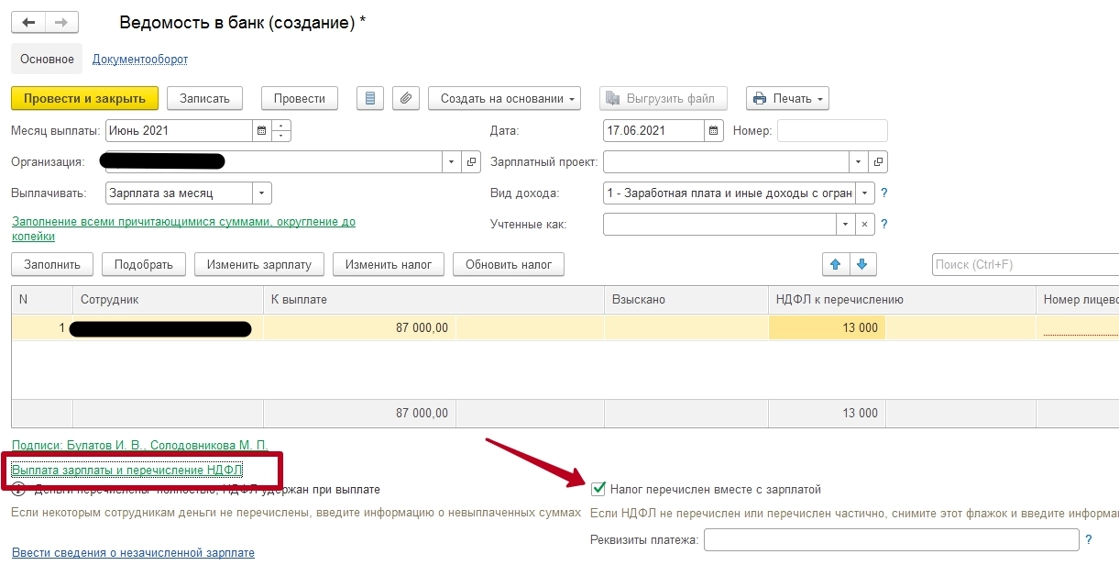This screenshot has height=576, width=1119.
Task: Click the back arrow navigation icon
Action: [29, 22]
